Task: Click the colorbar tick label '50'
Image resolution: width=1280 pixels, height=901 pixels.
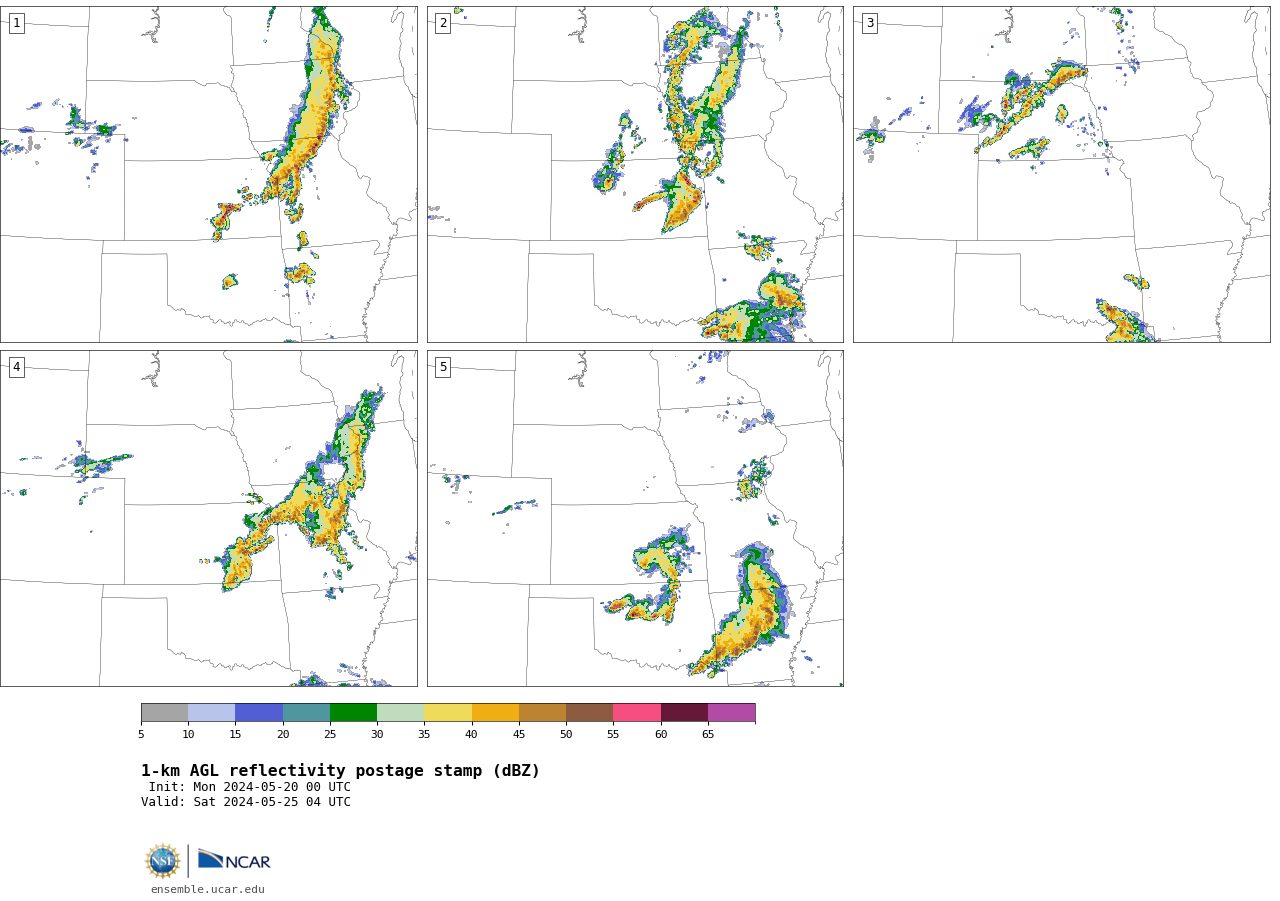Action: (x=566, y=735)
